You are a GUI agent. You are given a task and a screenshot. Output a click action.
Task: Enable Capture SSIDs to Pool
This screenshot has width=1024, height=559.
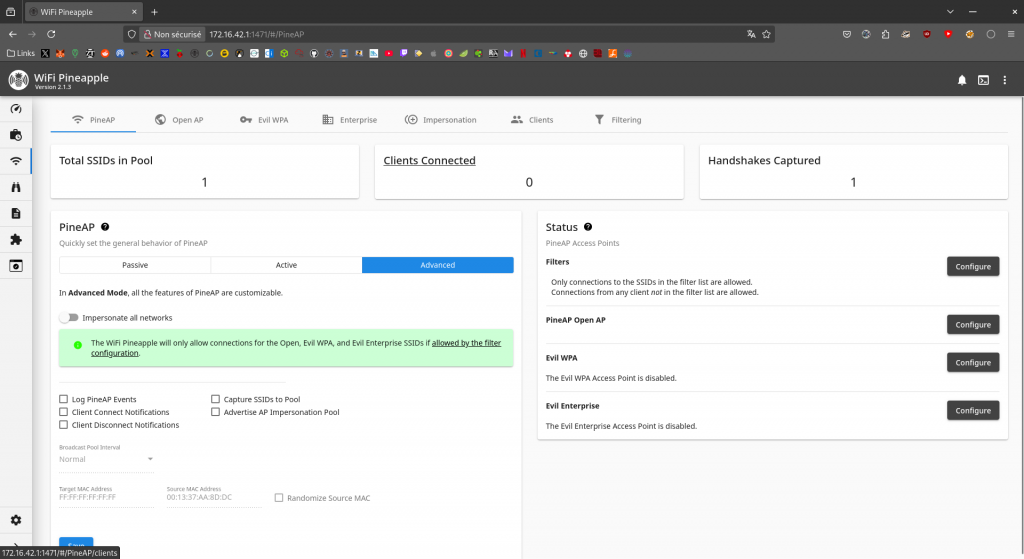click(216, 399)
